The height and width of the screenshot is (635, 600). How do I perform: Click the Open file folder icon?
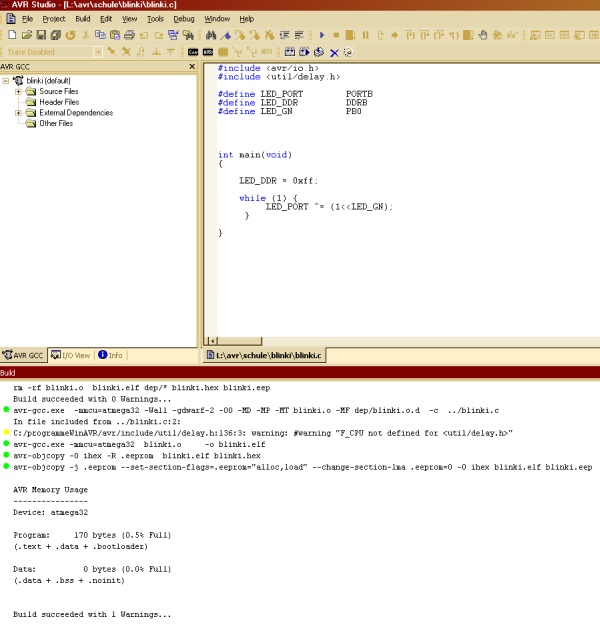(x=27, y=35)
